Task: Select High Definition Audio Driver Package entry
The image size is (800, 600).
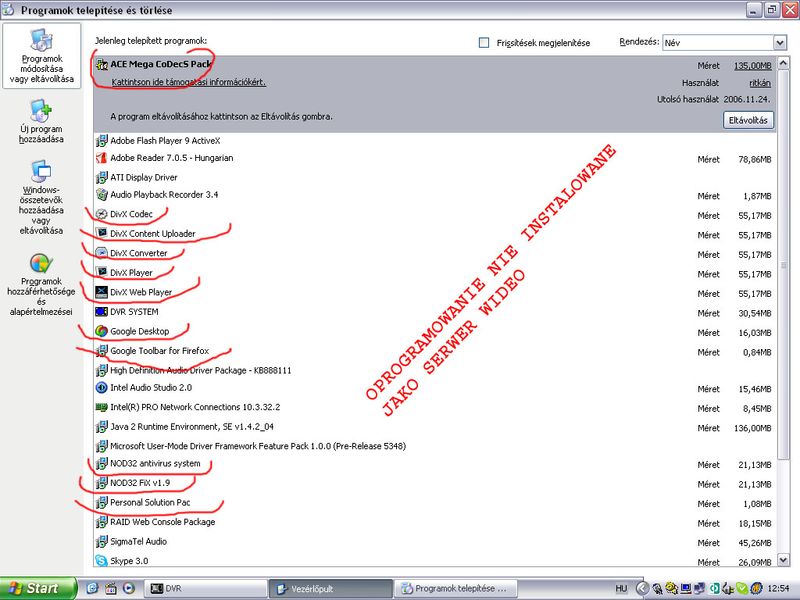Action: pyautogui.click(x=434, y=370)
